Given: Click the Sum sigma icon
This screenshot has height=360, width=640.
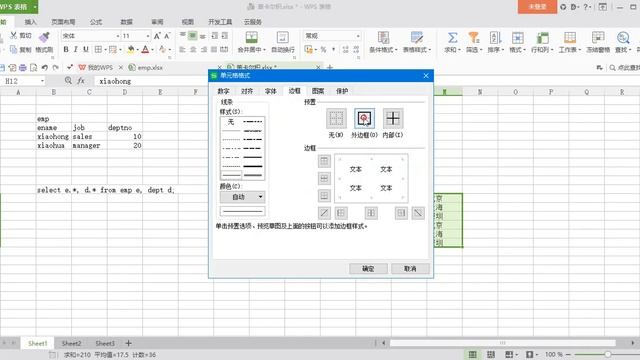Looking at the screenshot, I should [452, 38].
